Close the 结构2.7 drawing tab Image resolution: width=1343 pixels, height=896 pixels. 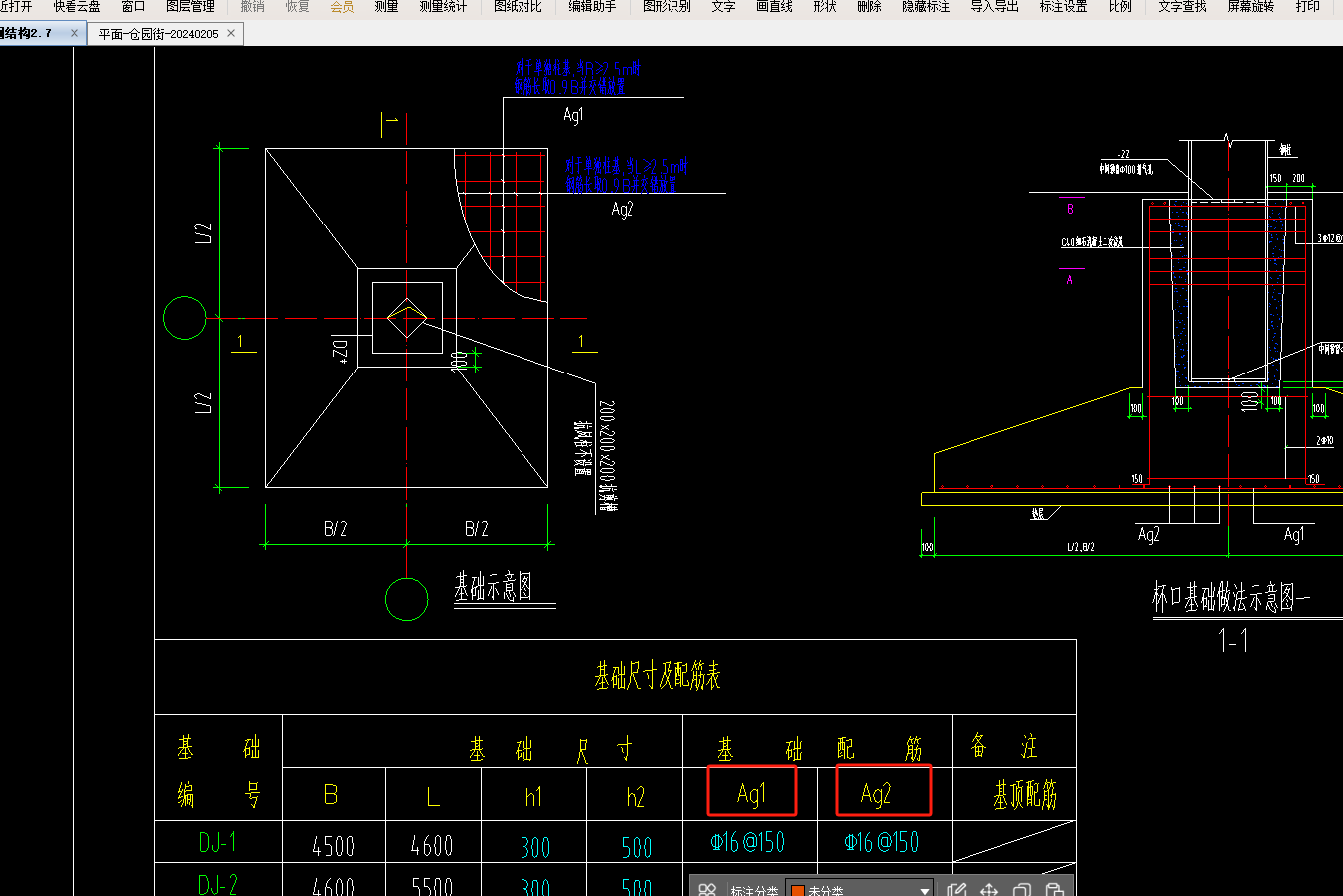coord(75,33)
